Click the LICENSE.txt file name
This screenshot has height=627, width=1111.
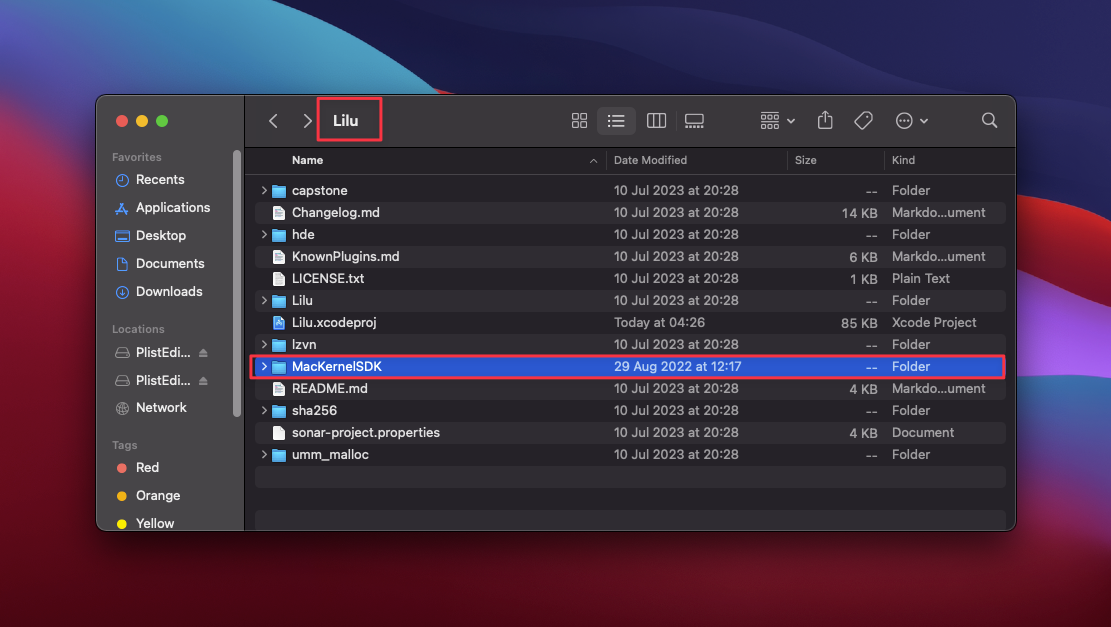[327, 278]
